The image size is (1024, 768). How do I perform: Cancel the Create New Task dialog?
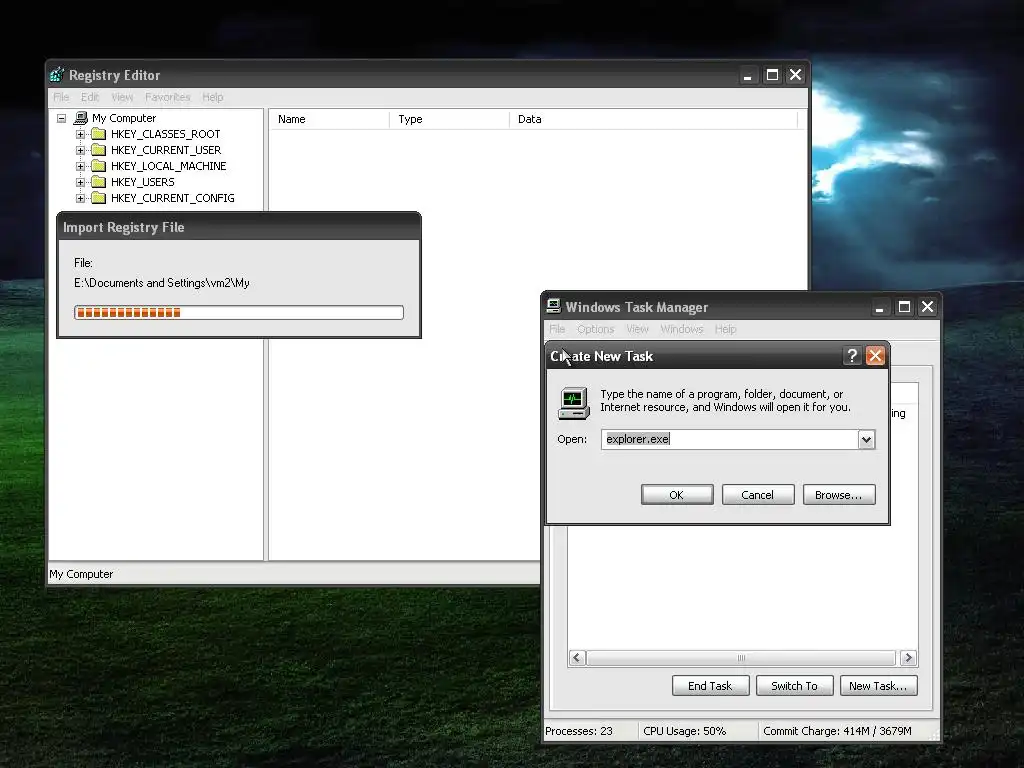click(758, 495)
